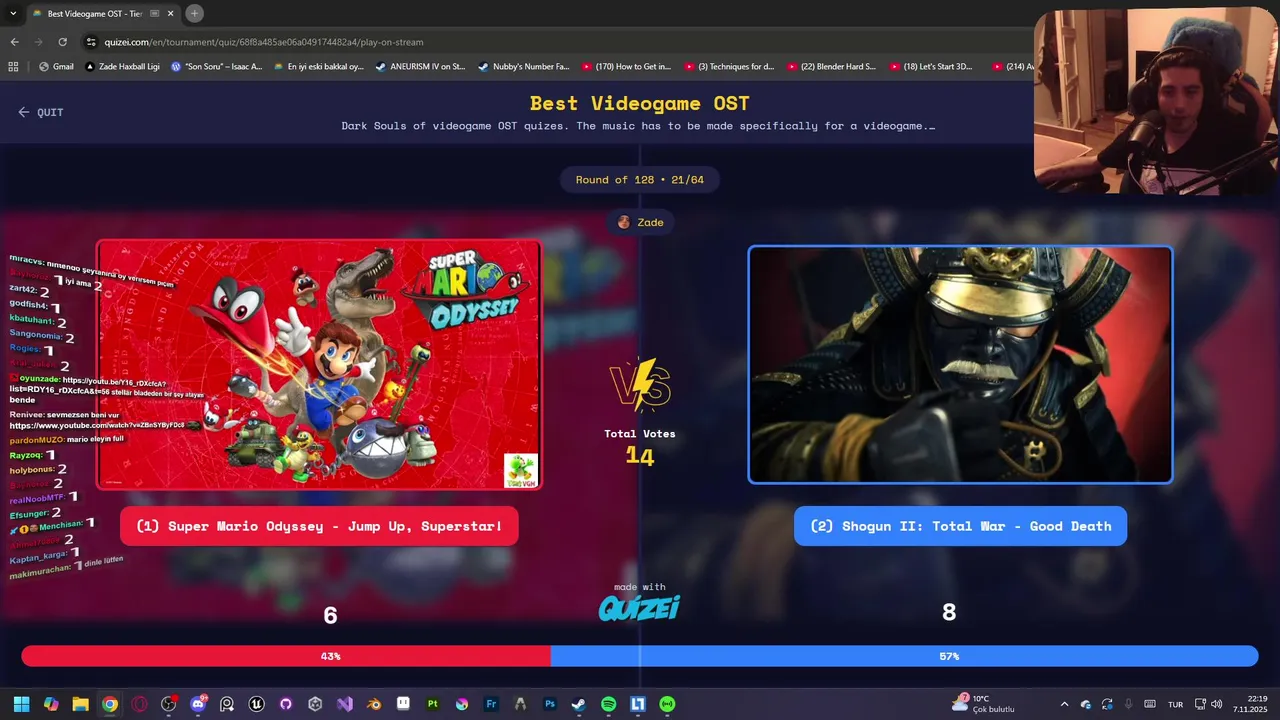The image size is (1280, 720).
Task: Open Substance Painter from the taskbar
Action: [x=432, y=704]
